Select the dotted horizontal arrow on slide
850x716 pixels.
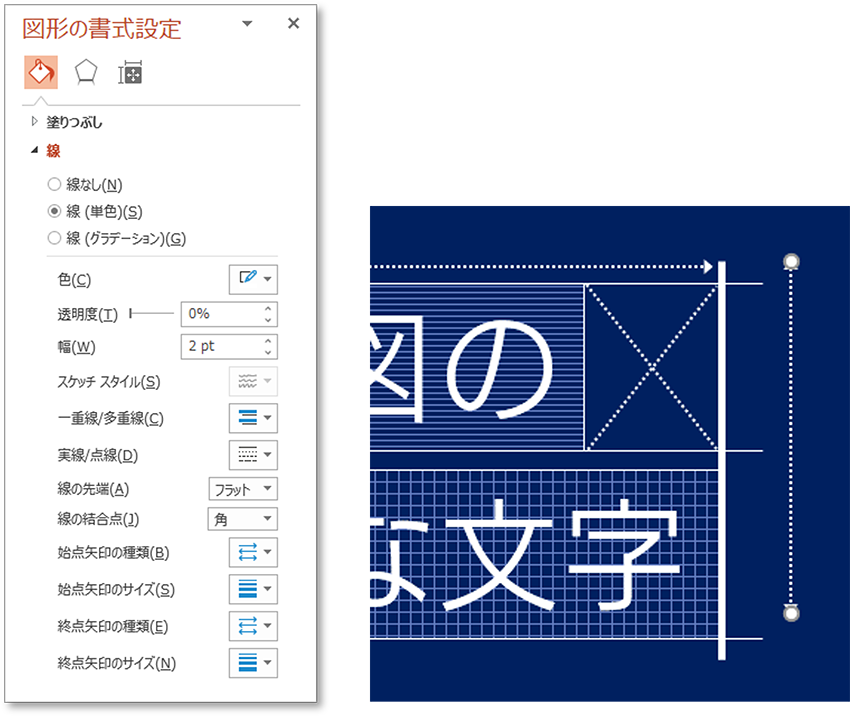tap(541, 266)
